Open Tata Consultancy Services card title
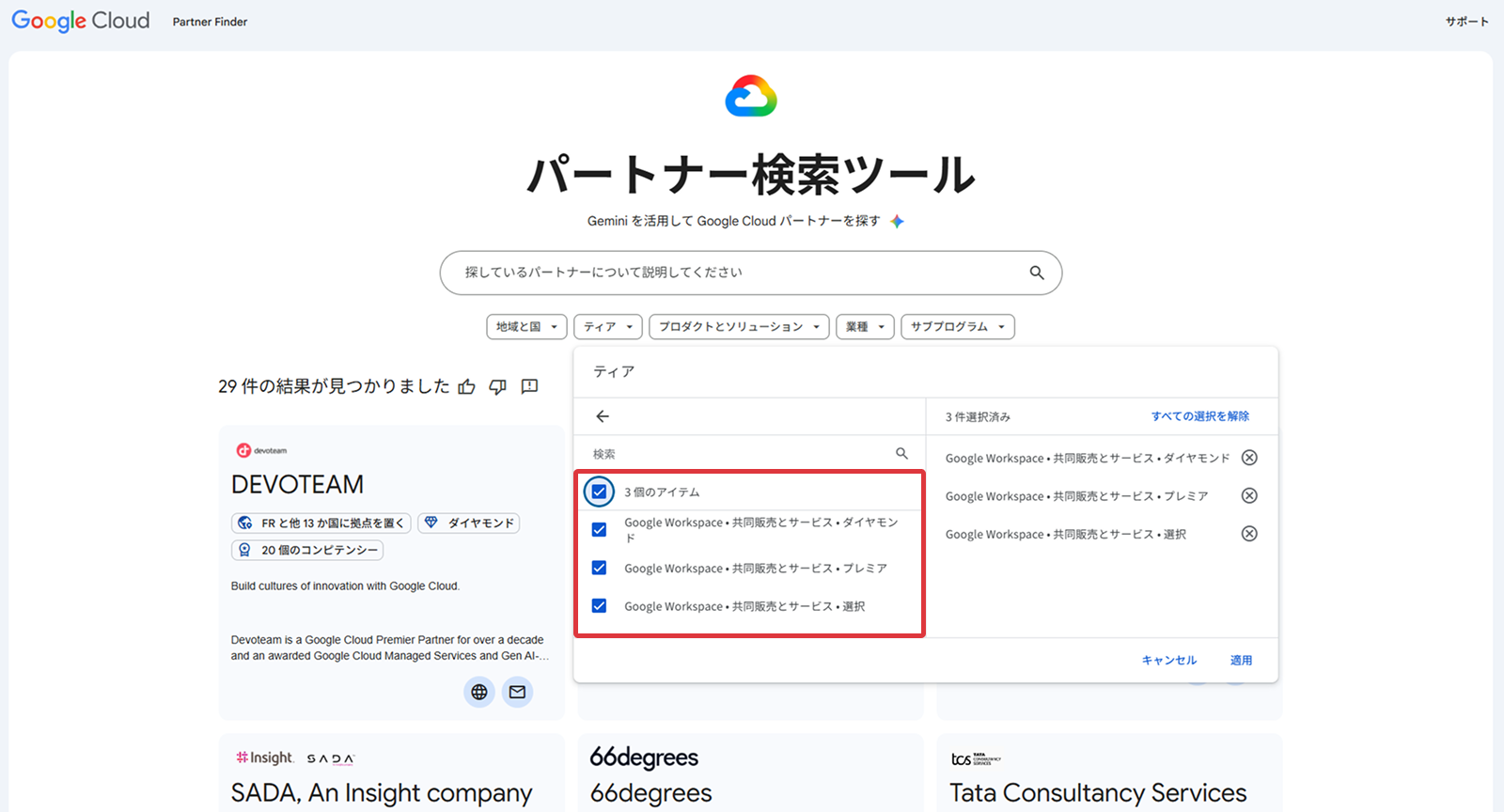The height and width of the screenshot is (812, 1504). coord(1098,793)
